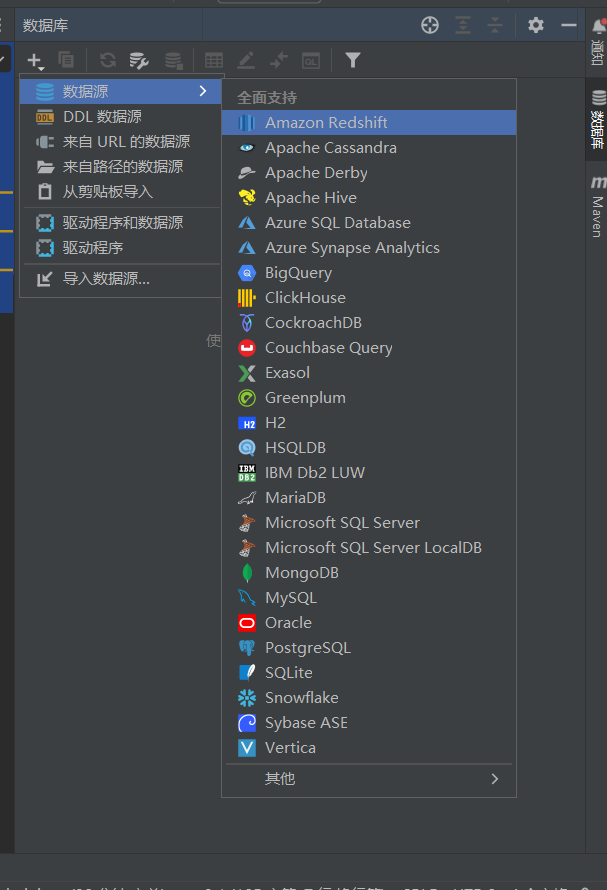
Task: Select MySQL from data source list
Action: [x=290, y=598]
